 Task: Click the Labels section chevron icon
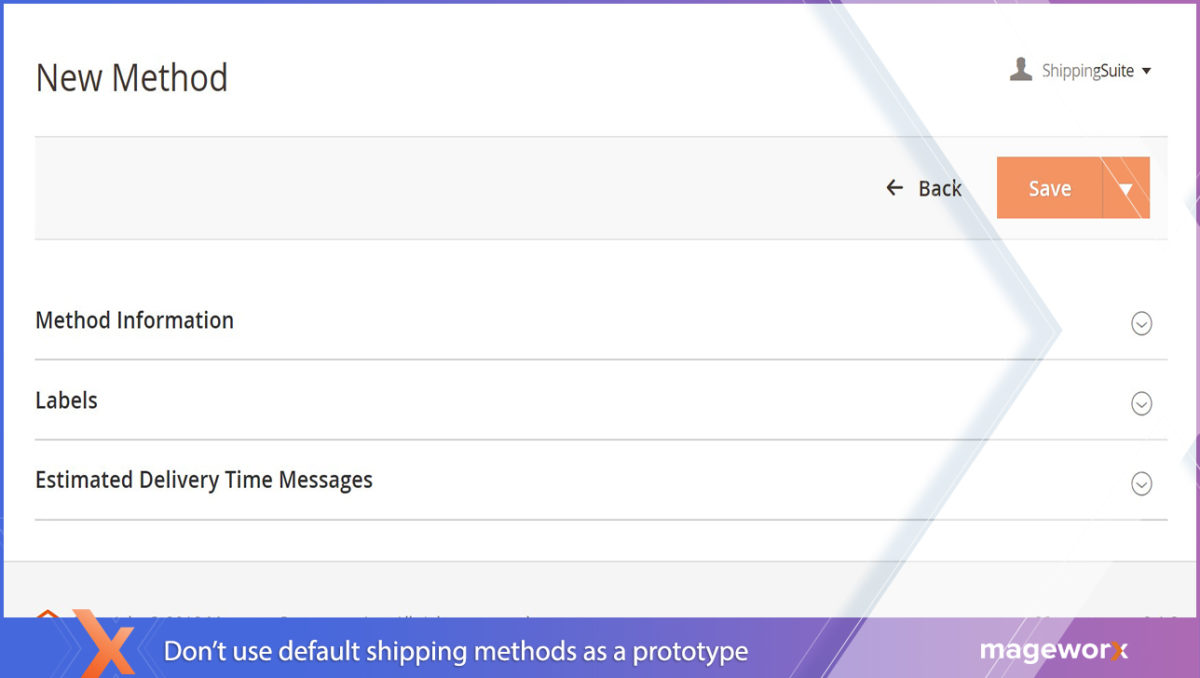click(x=1140, y=403)
